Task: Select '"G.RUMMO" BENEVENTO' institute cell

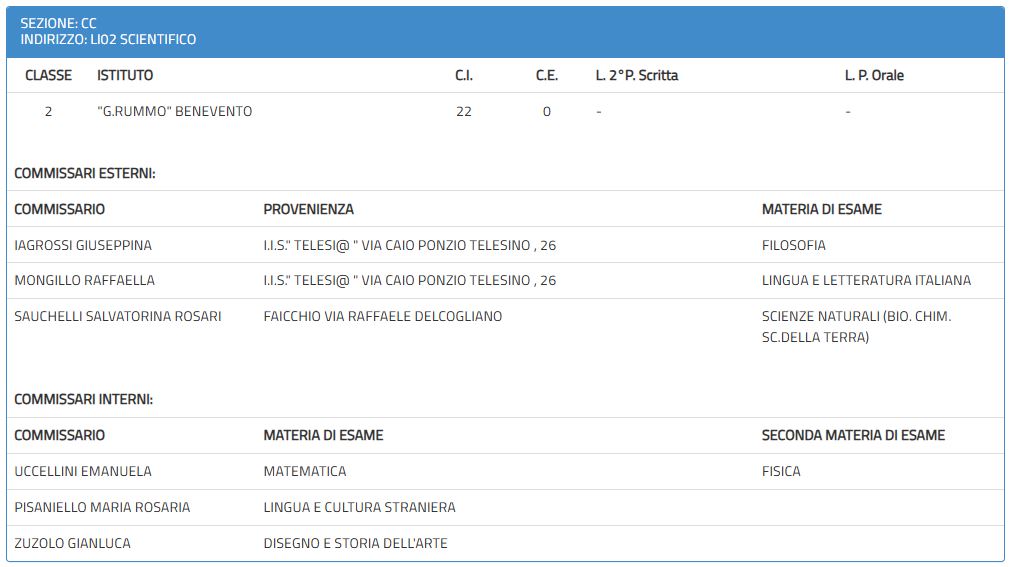Action: click(174, 112)
